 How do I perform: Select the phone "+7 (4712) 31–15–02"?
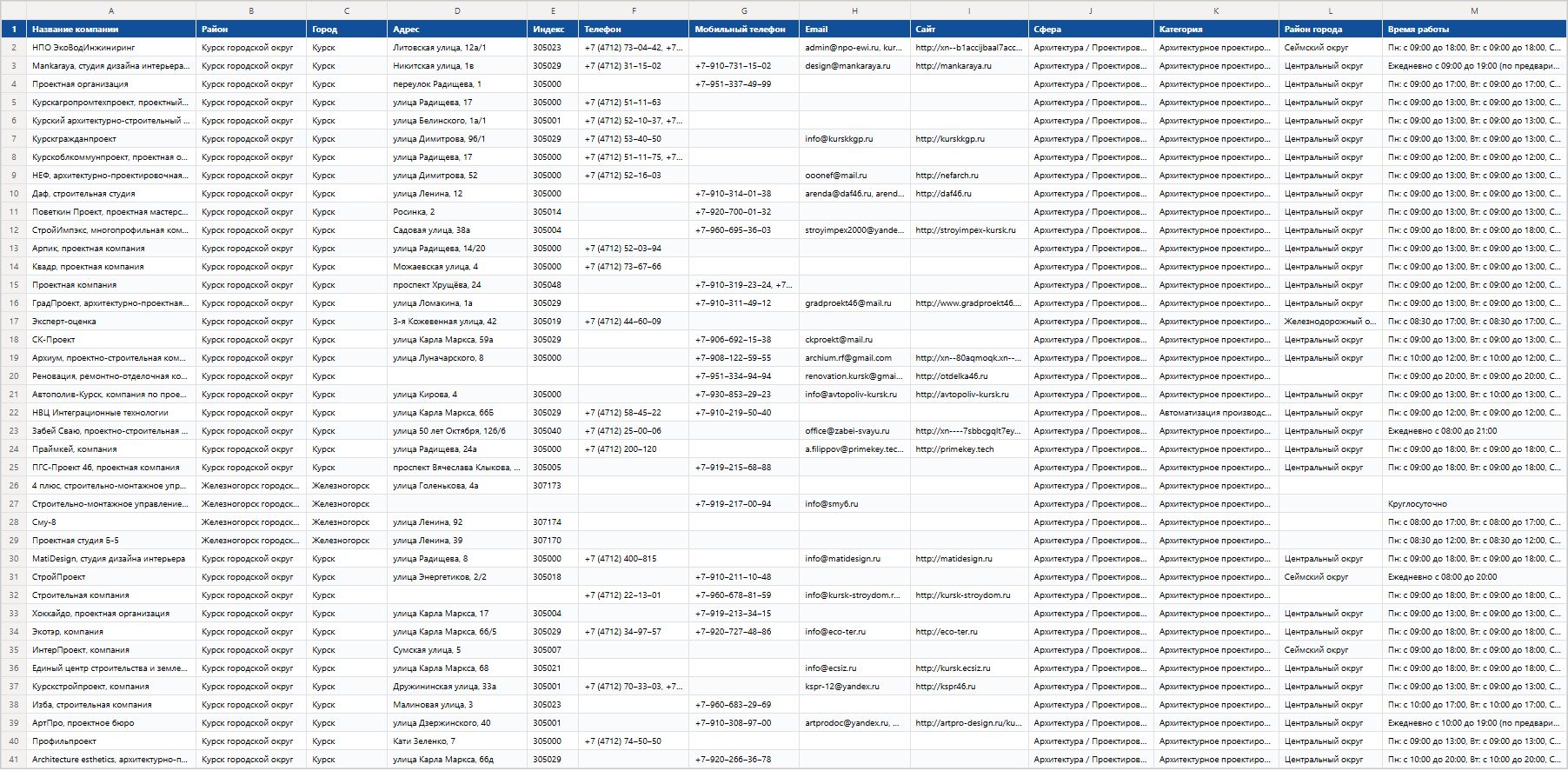coord(634,66)
